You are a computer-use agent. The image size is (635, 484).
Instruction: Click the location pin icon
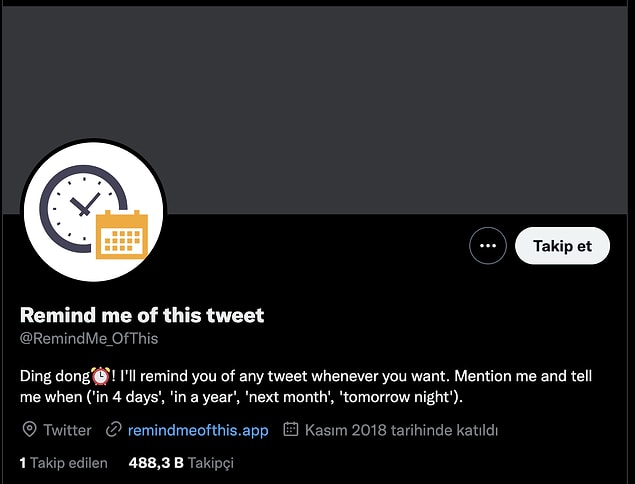click(x=29, y=430)
